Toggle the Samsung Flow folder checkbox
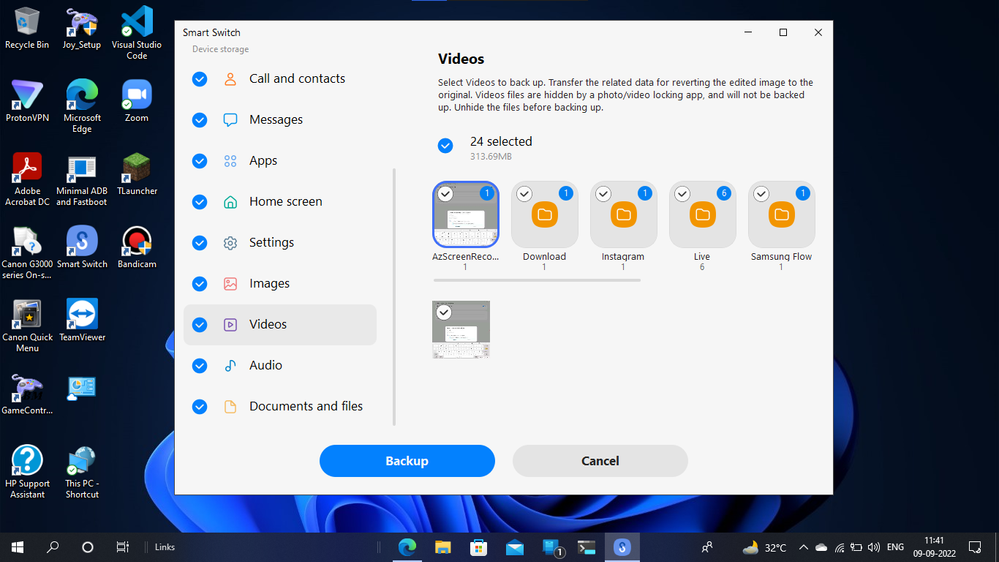This screenshot has width=999, height=562. coord(761,194)
